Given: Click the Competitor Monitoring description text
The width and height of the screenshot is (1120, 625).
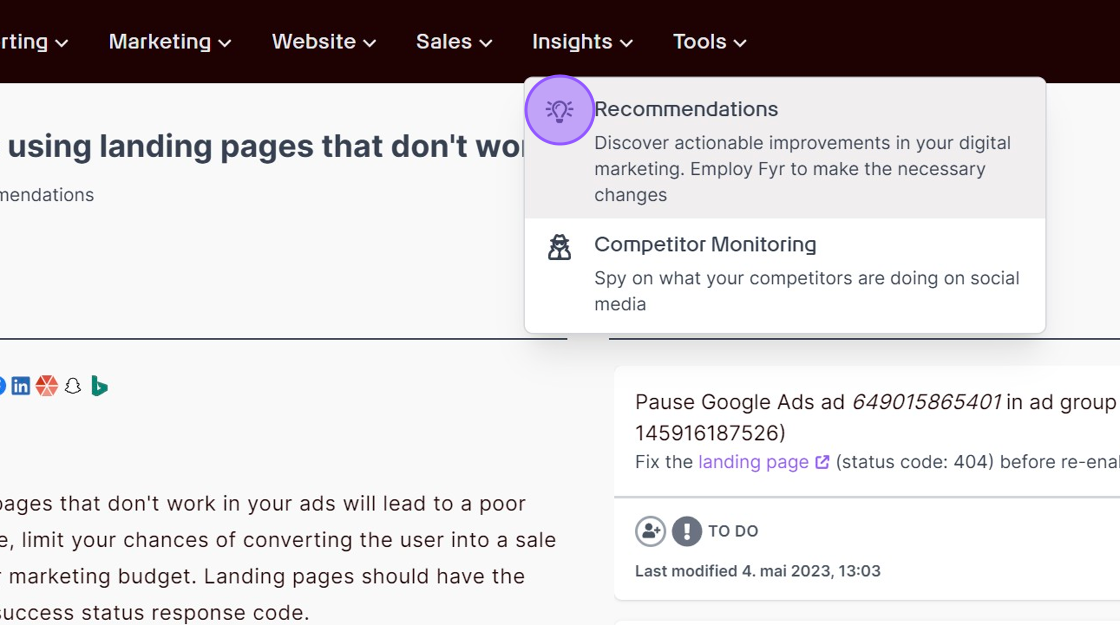Looking at the screenshot, I should click(806, 291).
